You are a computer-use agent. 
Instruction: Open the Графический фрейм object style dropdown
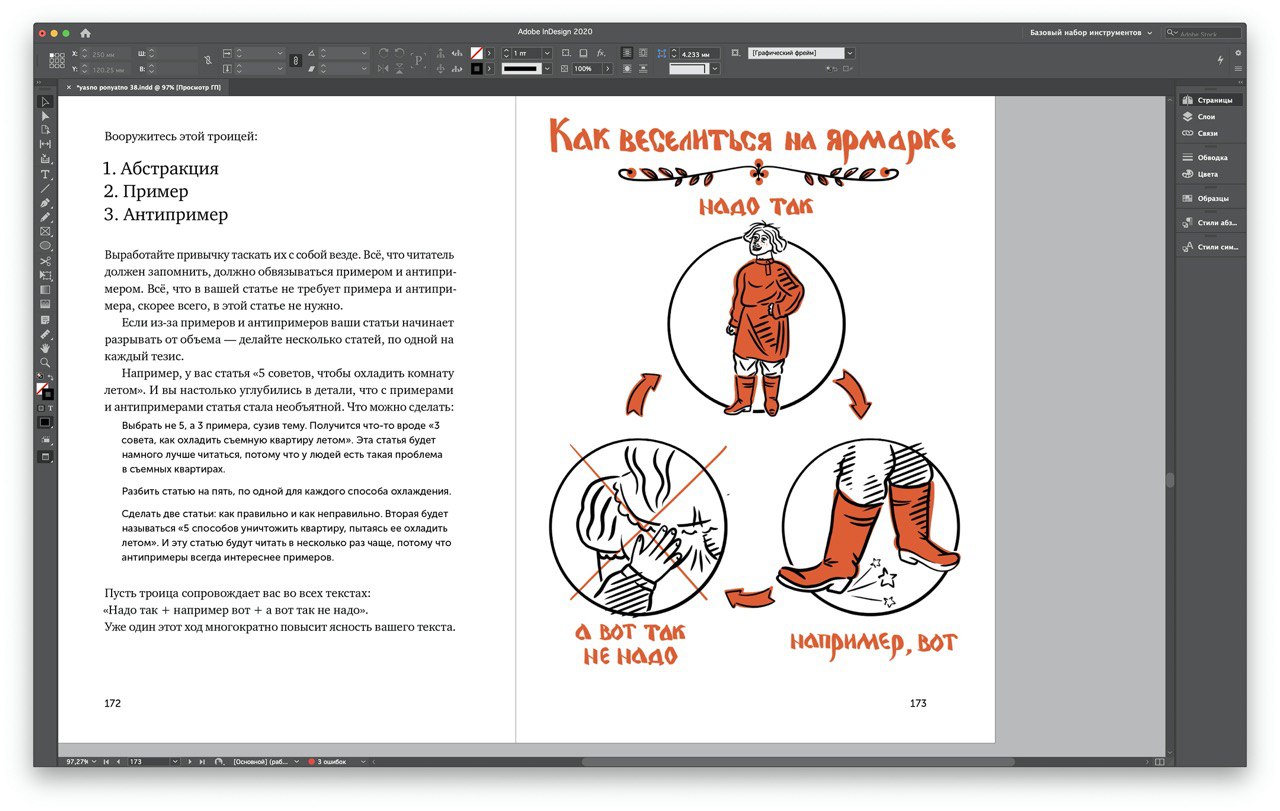(x=850, y=53)
